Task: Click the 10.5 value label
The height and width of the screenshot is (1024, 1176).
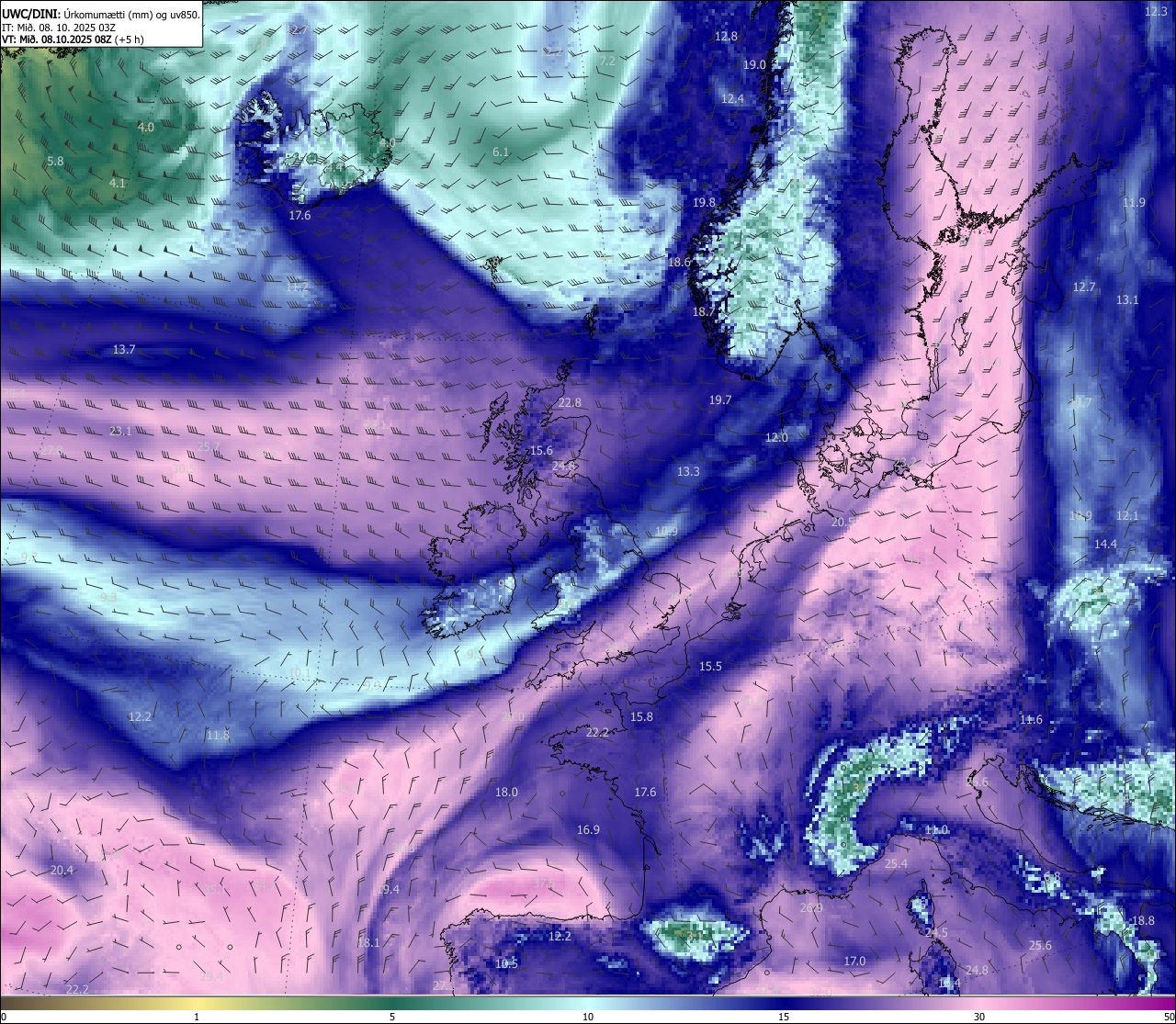Action: point(506,963)
